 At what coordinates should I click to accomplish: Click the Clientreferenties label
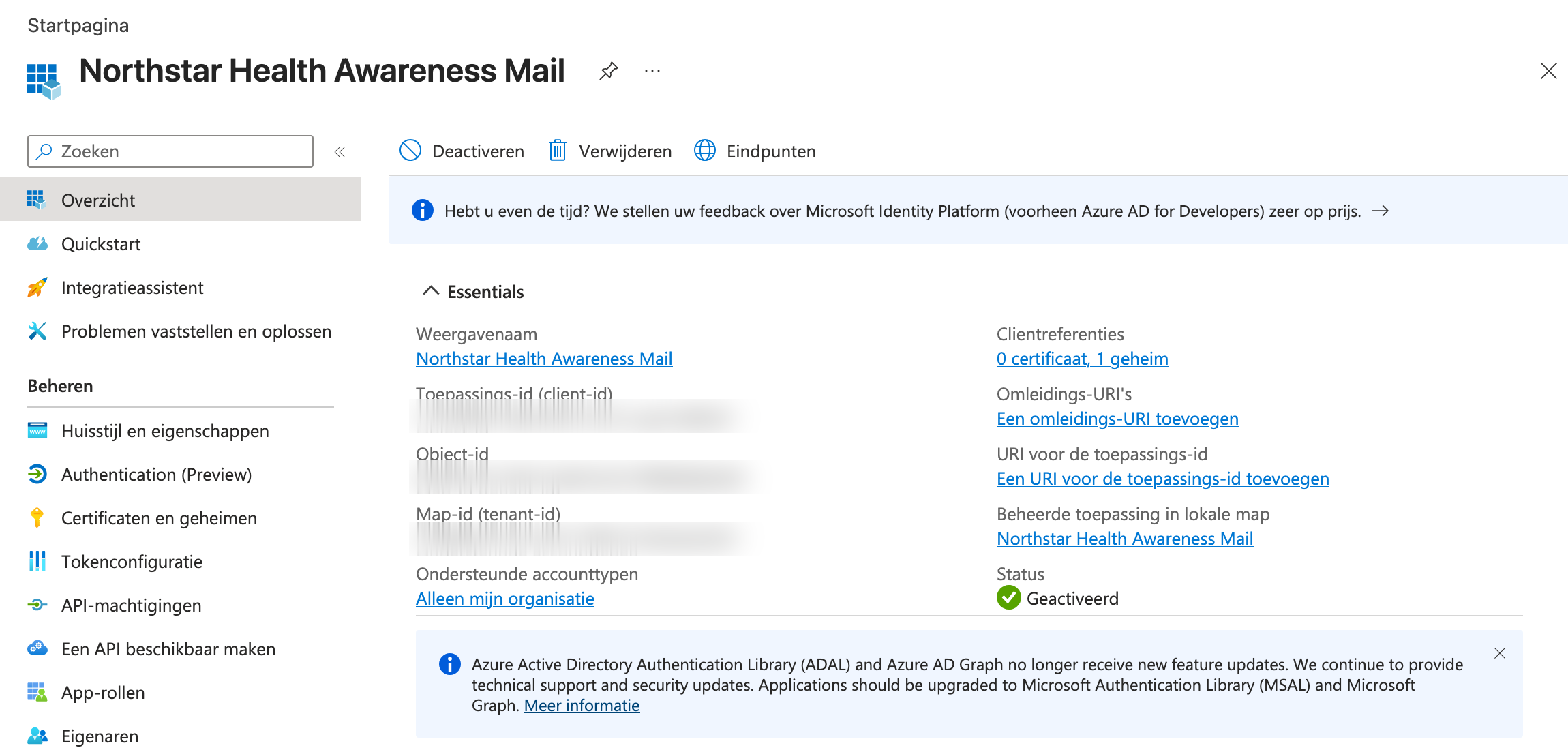point(1060,334)
